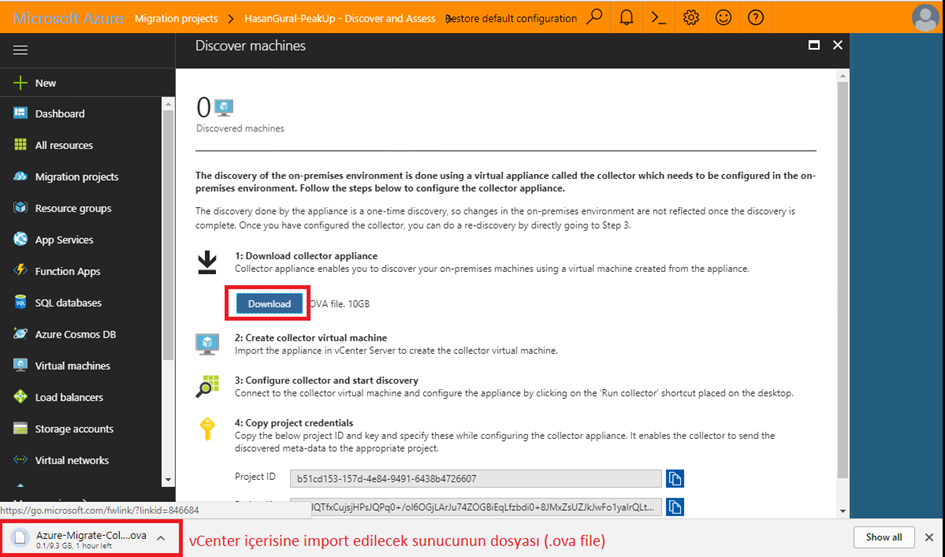Click Microsoft Azure portal logo text
This screenshot has width=945, height=557.
click(68, 18)
